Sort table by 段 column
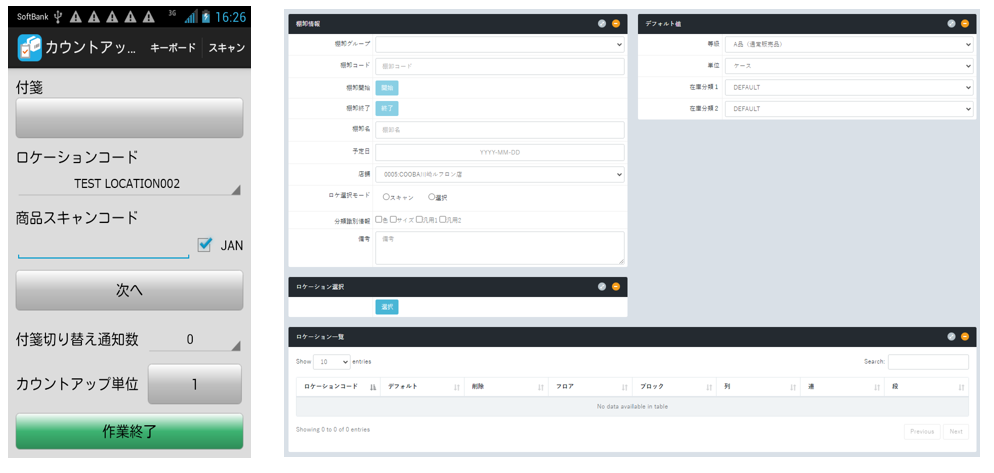The width and height of the screenshot is (994, 473). click(926, 387)
